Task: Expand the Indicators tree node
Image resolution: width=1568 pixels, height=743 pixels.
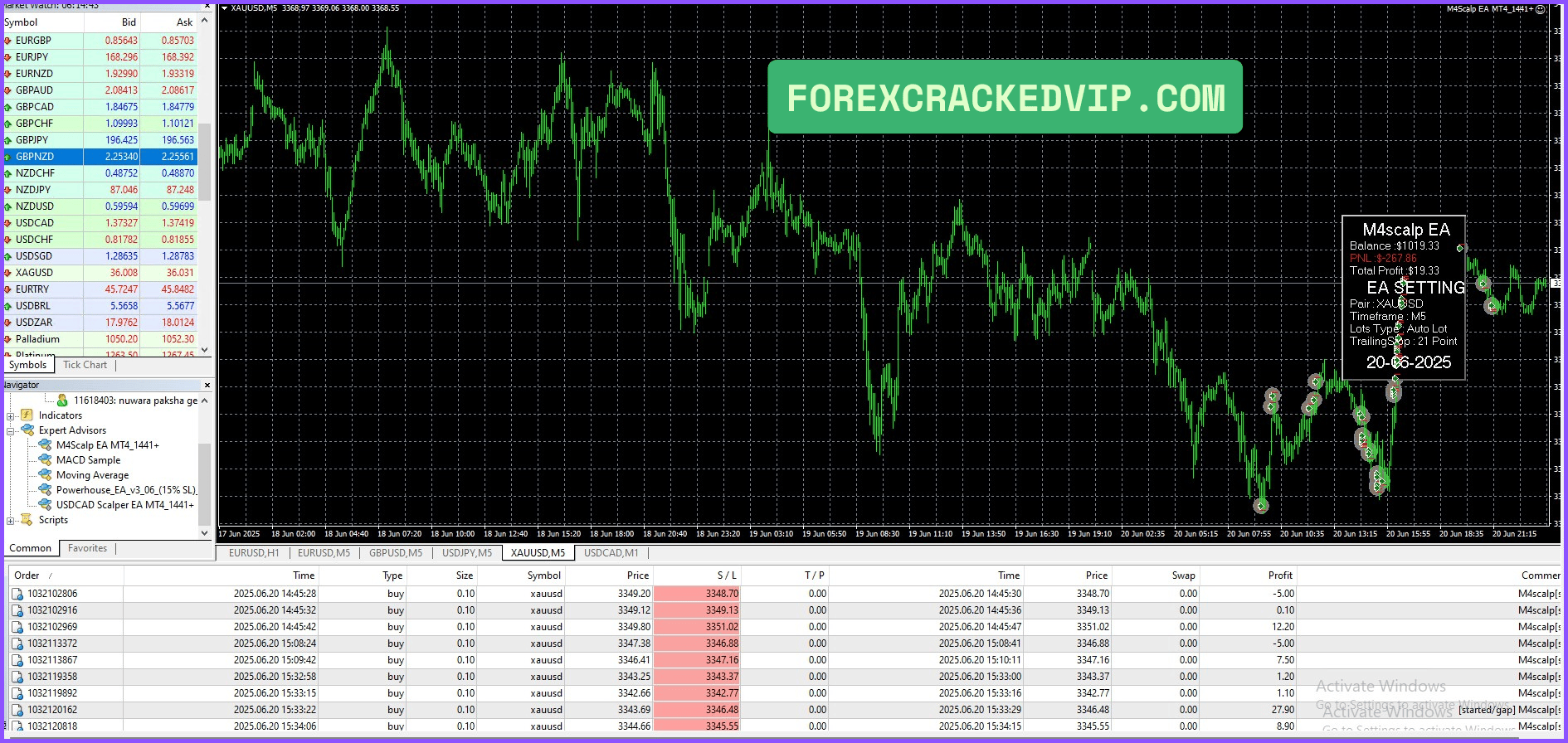Action: [10, 416]
